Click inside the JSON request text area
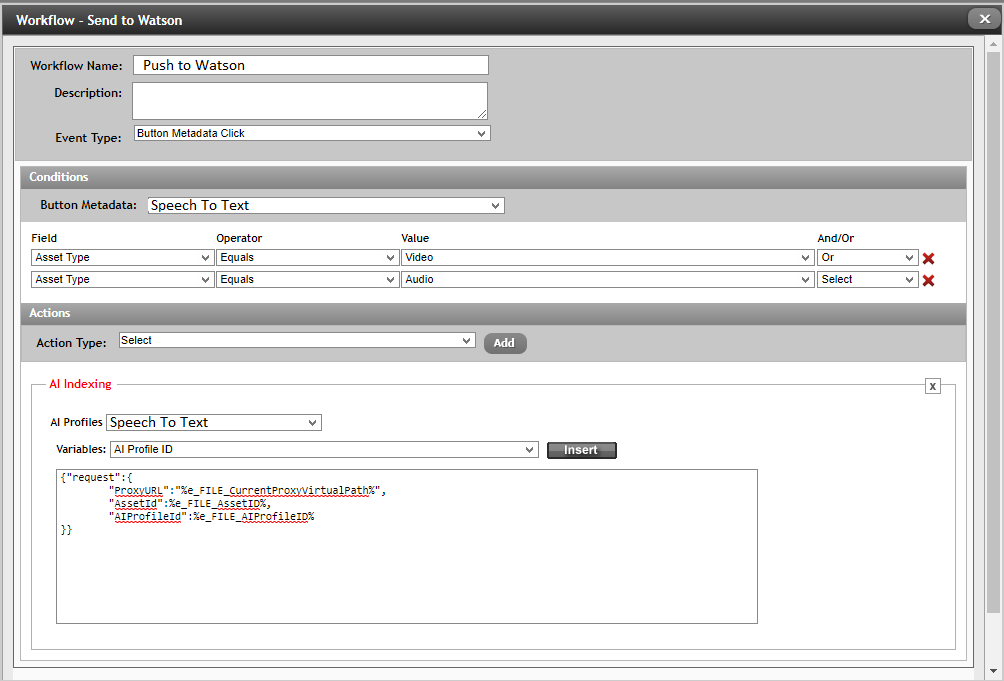The image size is (1004, 681). pyautogui.click(x=407, y=546)
